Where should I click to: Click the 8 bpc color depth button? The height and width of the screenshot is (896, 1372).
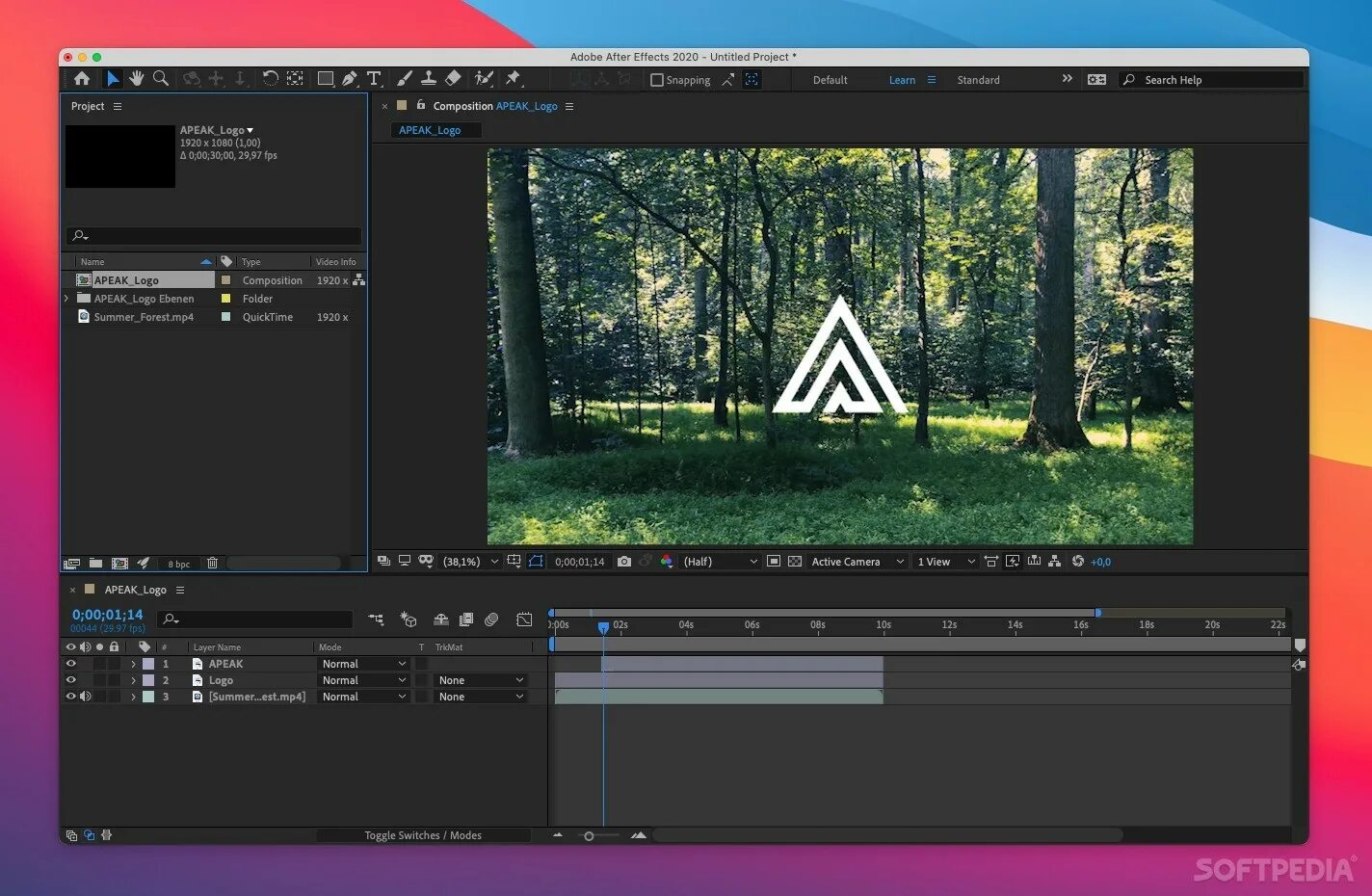178,564
